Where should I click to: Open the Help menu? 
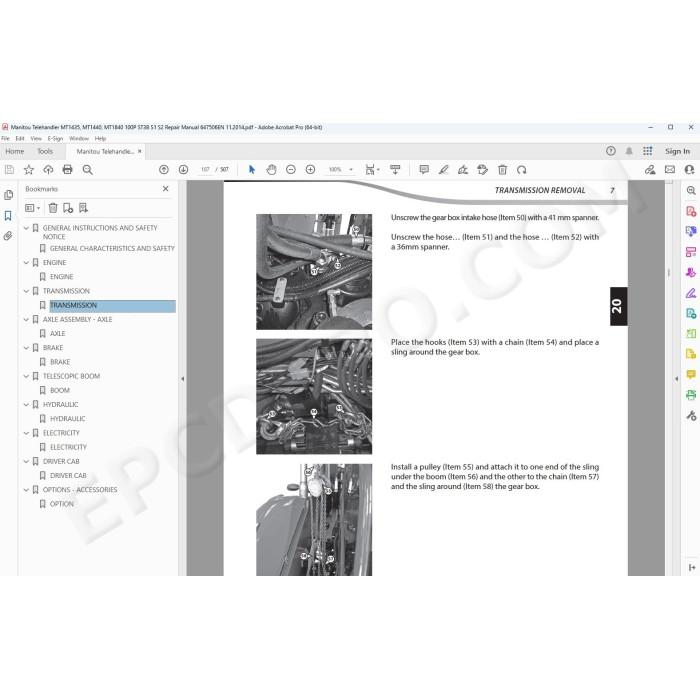tap(100, 139)
